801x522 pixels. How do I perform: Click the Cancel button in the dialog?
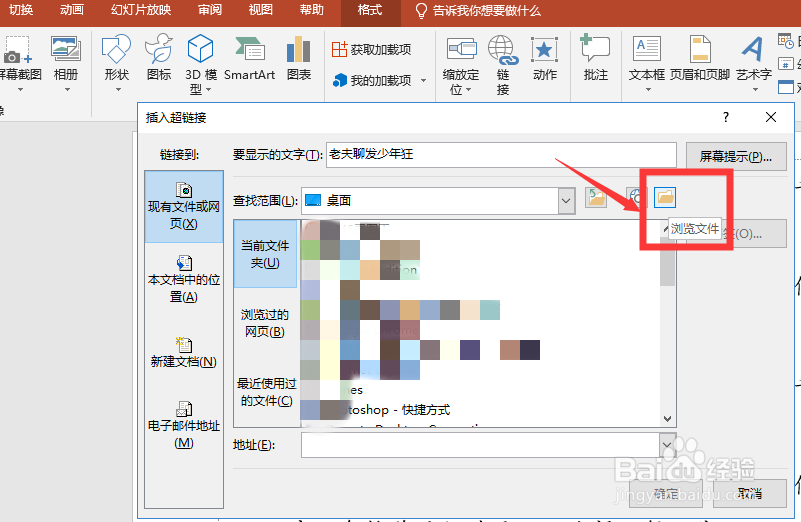click(749, 493)
